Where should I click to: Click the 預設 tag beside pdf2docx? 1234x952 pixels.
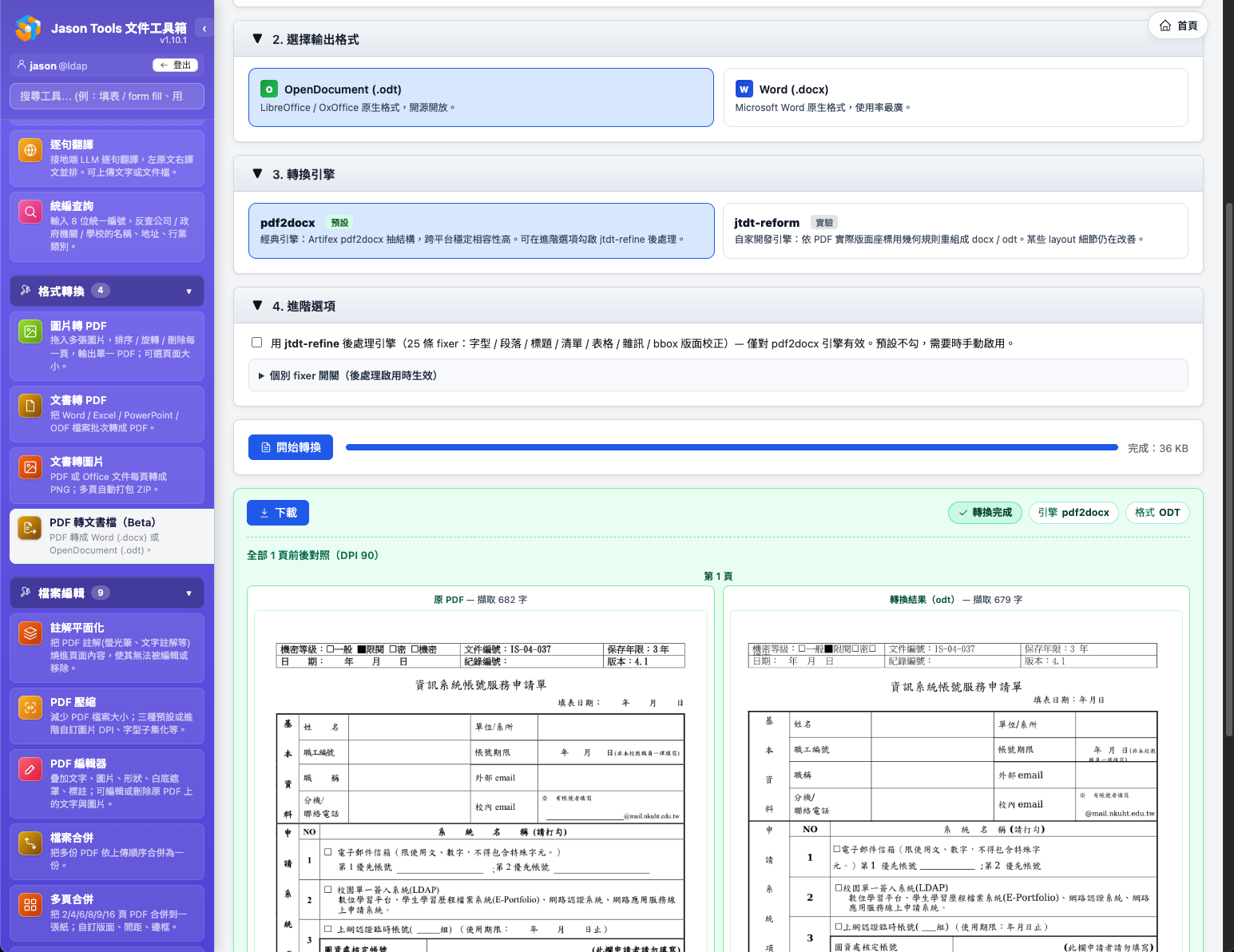coord(339,223)
